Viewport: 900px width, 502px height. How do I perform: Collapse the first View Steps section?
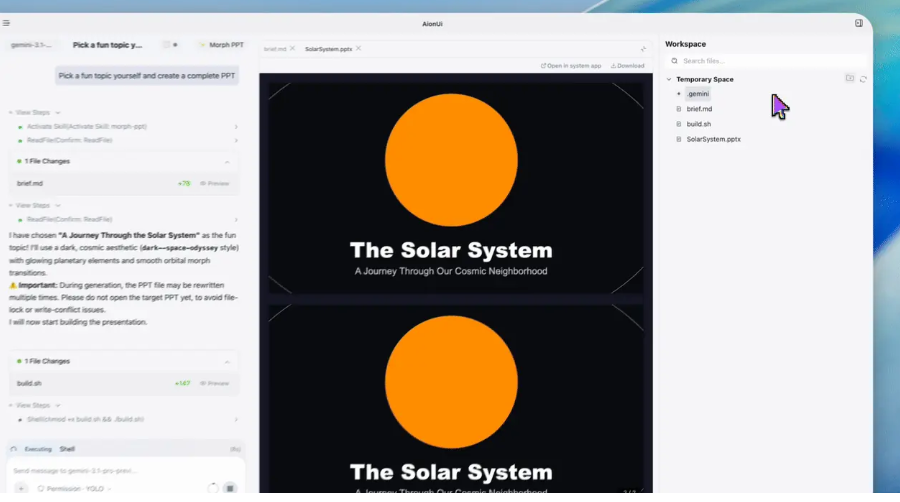point(34,112)
